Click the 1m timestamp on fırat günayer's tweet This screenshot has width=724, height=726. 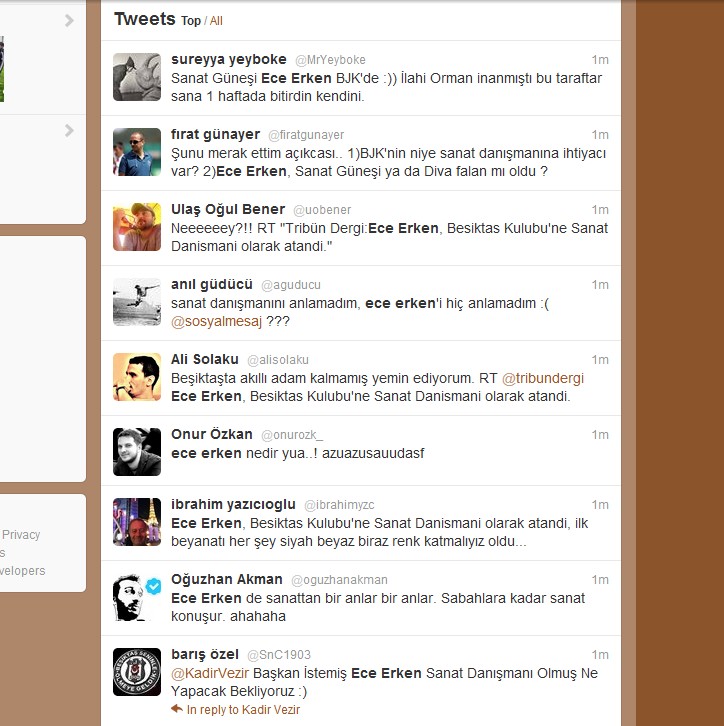(600, 135)
